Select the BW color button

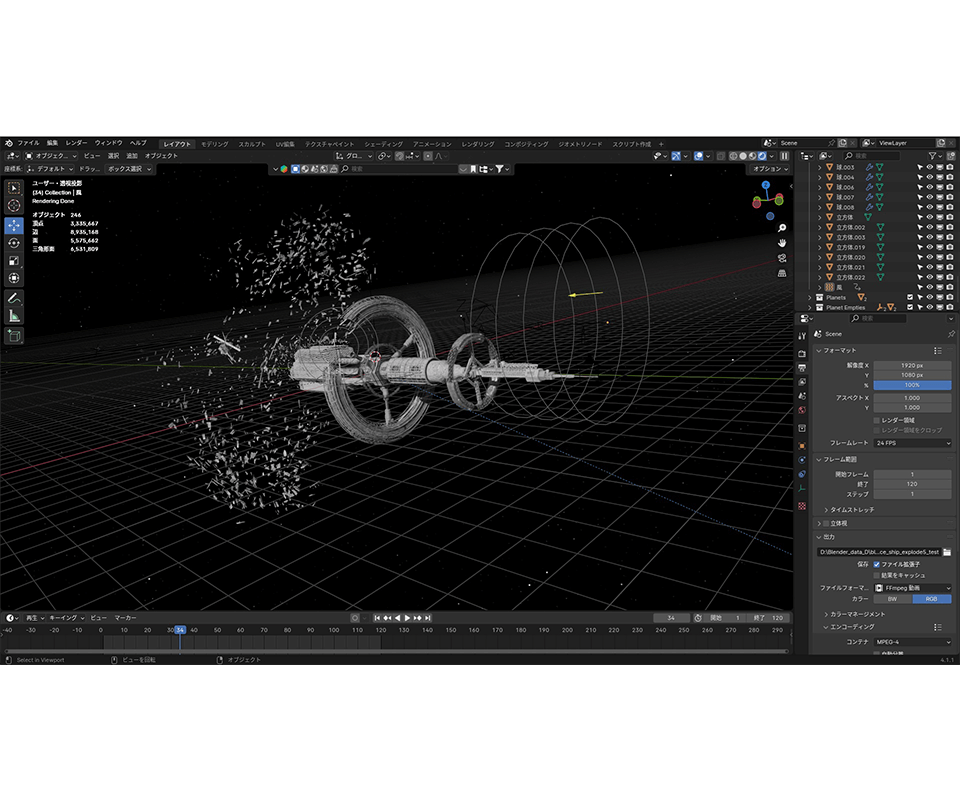coord(892,599)
